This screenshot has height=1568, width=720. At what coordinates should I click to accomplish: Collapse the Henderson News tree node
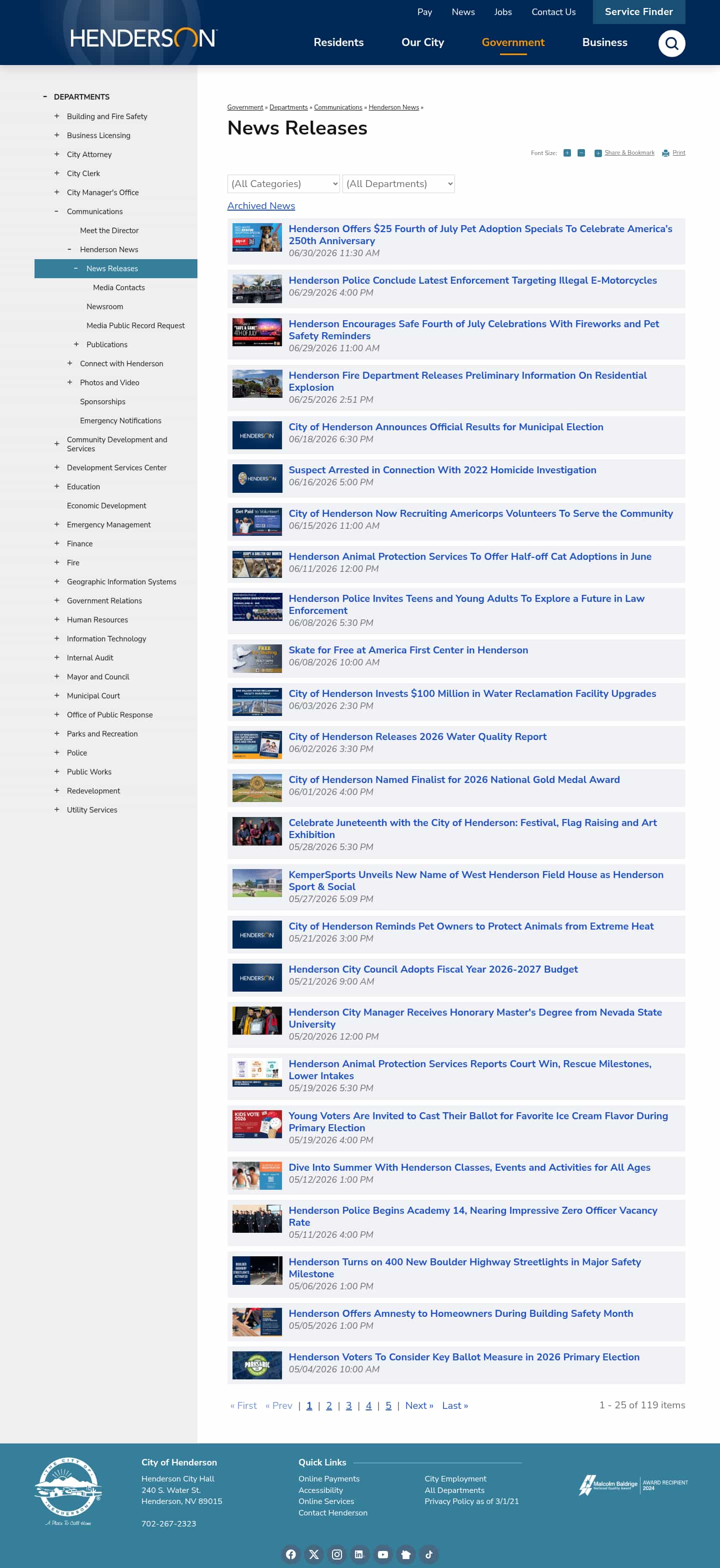tap(69, 249)
